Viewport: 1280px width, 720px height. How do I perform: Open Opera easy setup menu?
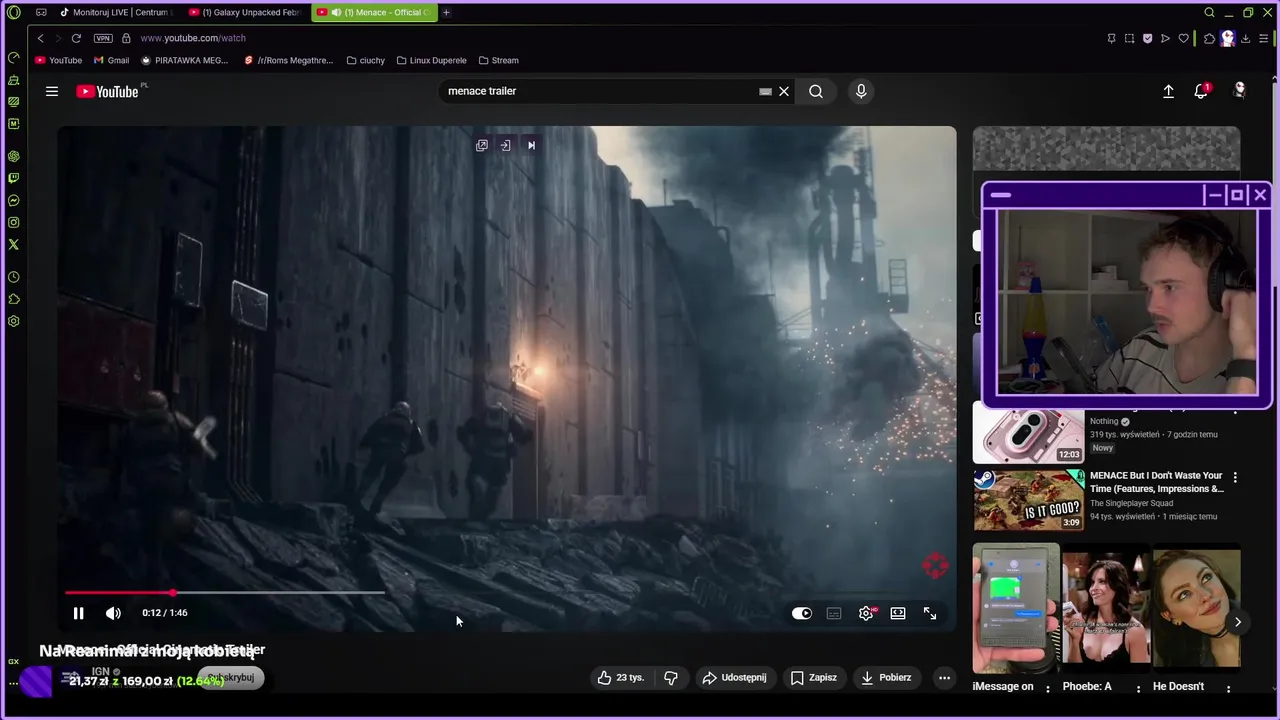tap(1264, 38)
